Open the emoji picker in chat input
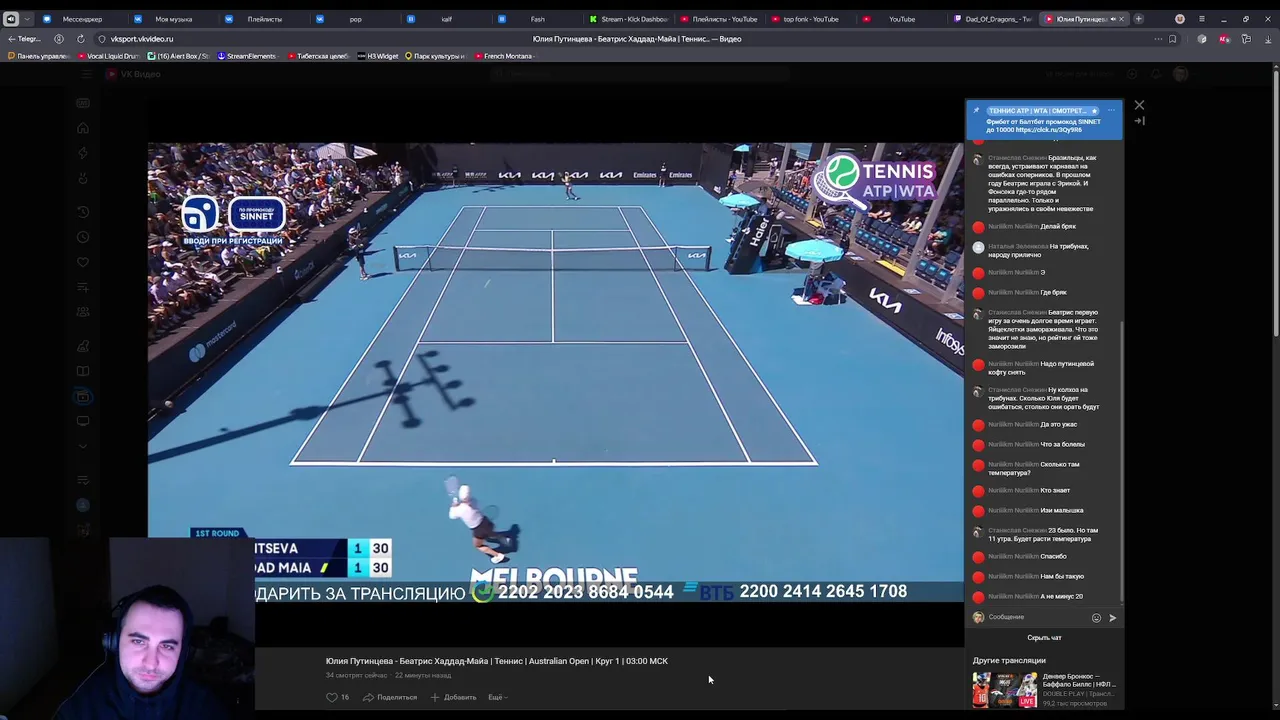 click(1096, 618)
